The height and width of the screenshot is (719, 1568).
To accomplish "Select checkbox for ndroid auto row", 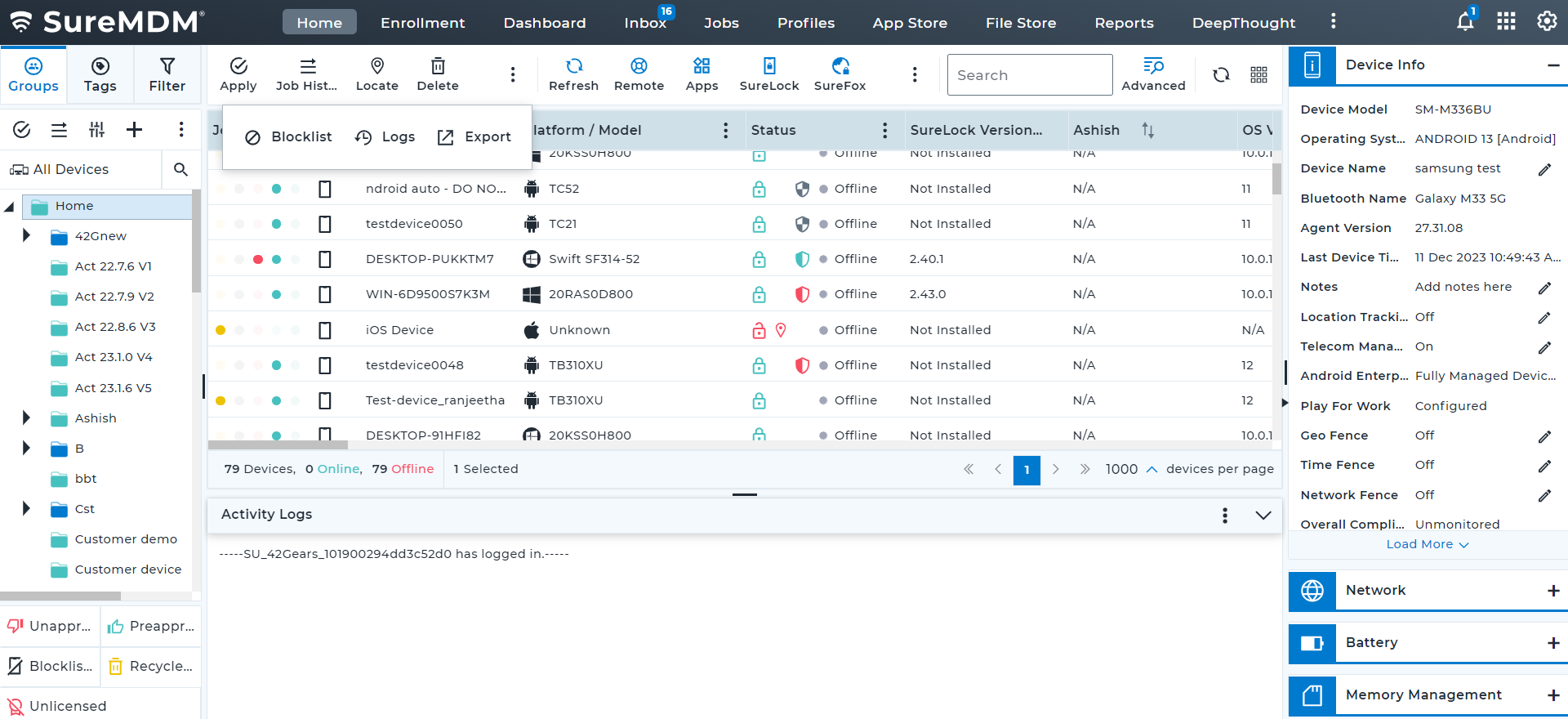I will (325, 189).
